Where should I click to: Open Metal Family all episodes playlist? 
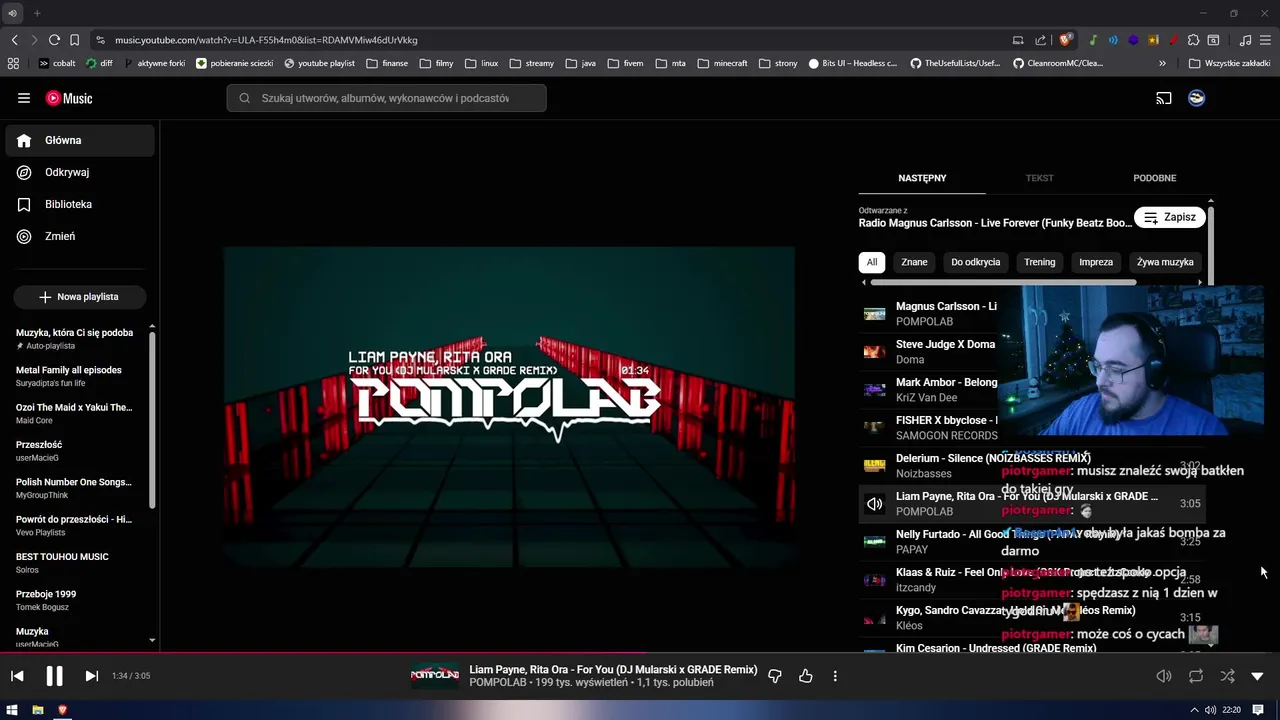(x=75, y=376)
